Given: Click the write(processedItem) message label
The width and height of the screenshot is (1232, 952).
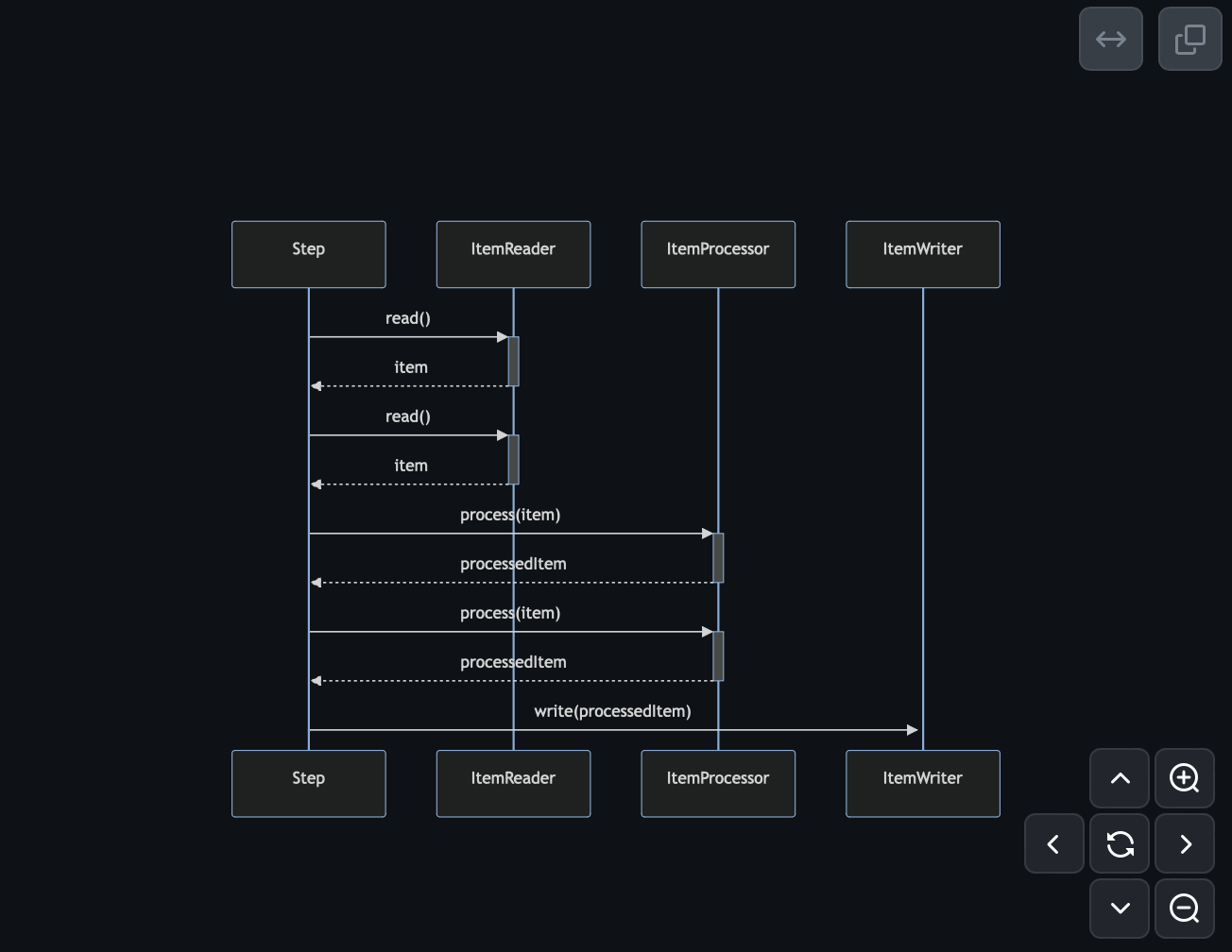Looking at the screenshot, I should click(x=612, y=711).
